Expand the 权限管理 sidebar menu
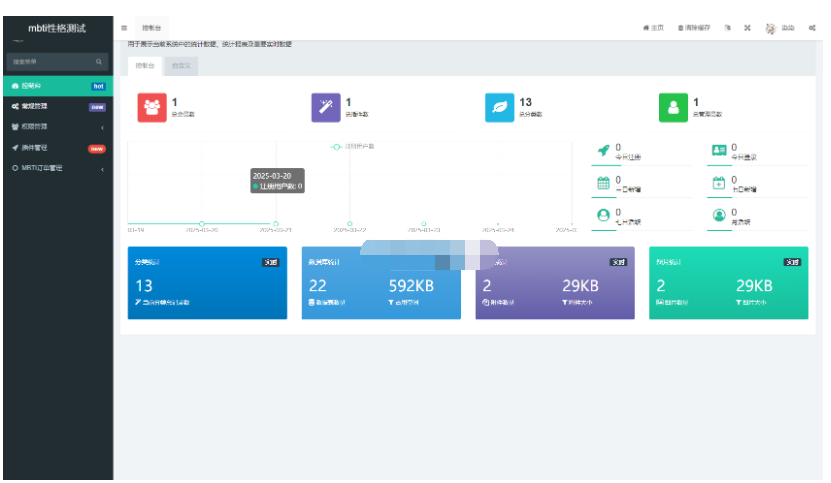 [56, 127]
